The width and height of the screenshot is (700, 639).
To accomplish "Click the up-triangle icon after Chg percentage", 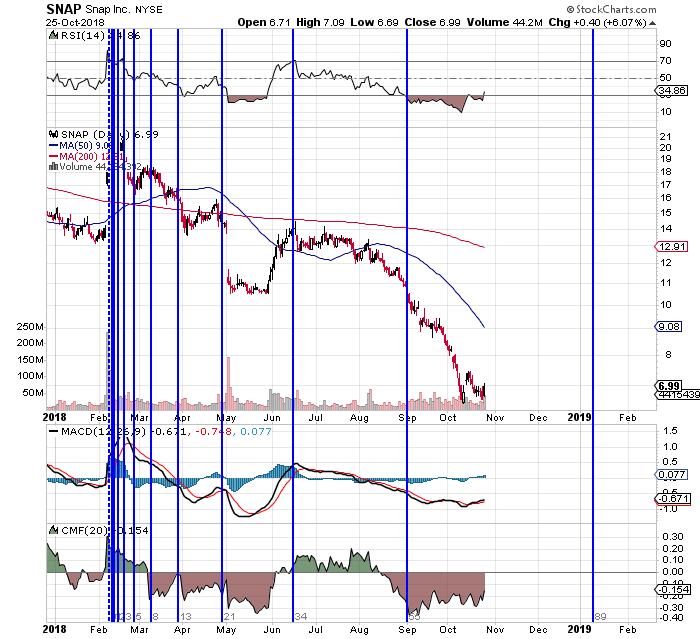I will tap(652, 23).
